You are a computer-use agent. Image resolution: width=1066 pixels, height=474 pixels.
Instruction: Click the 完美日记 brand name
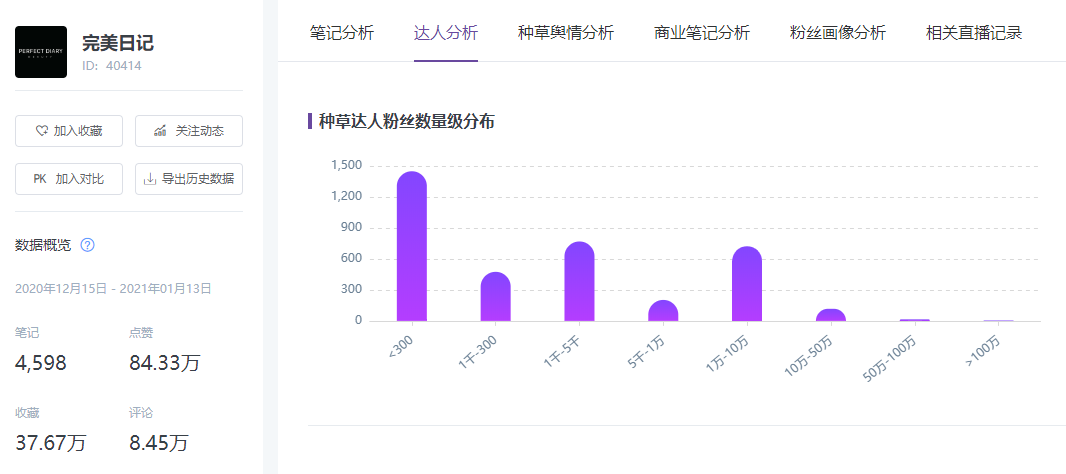tap(118, 43)
